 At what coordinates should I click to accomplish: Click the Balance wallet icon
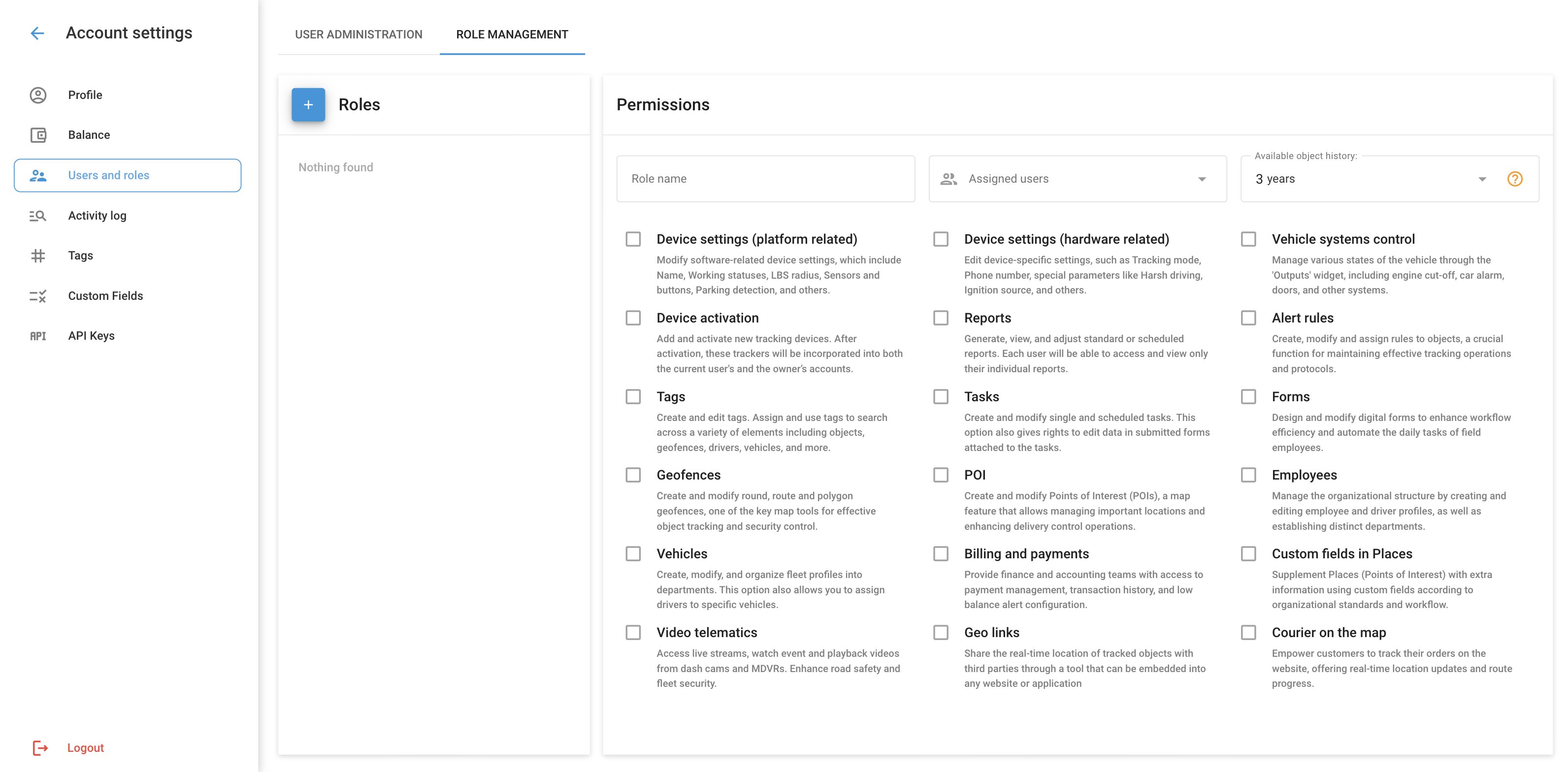pos(38,135)
